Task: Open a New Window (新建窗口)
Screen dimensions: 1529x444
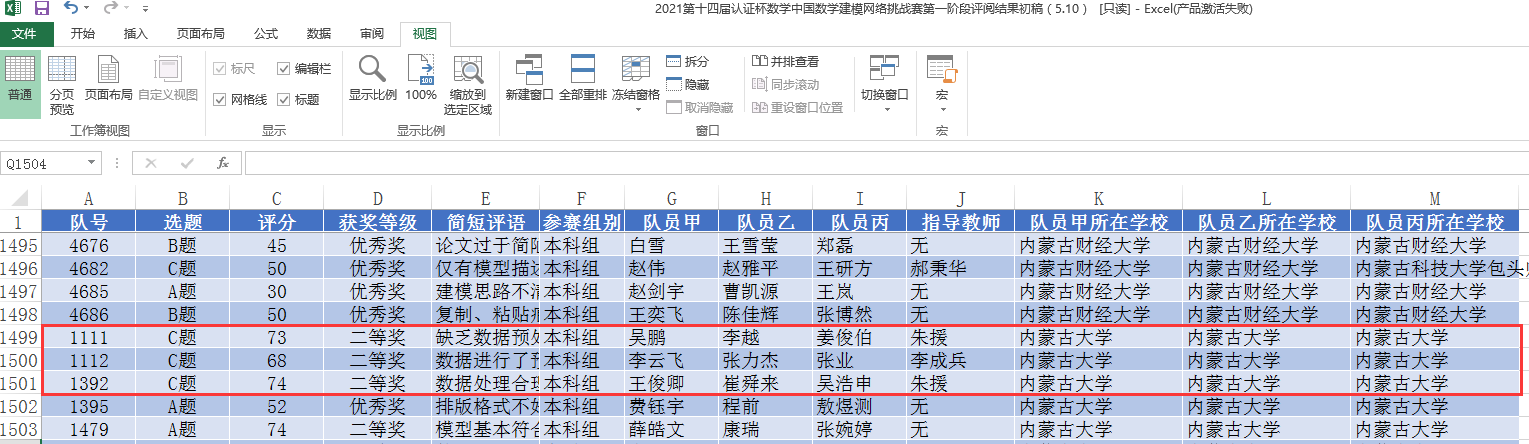Action: (529, 80)
